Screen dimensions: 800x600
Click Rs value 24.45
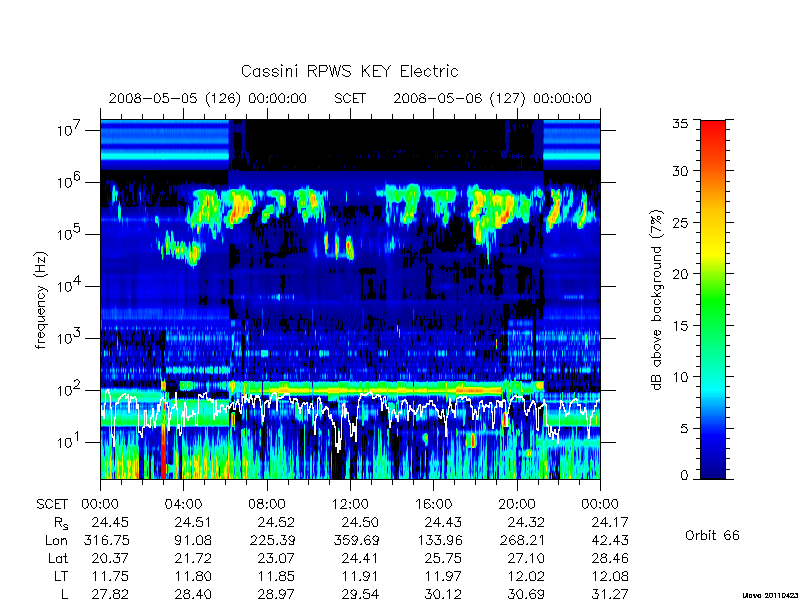(110, 522)
